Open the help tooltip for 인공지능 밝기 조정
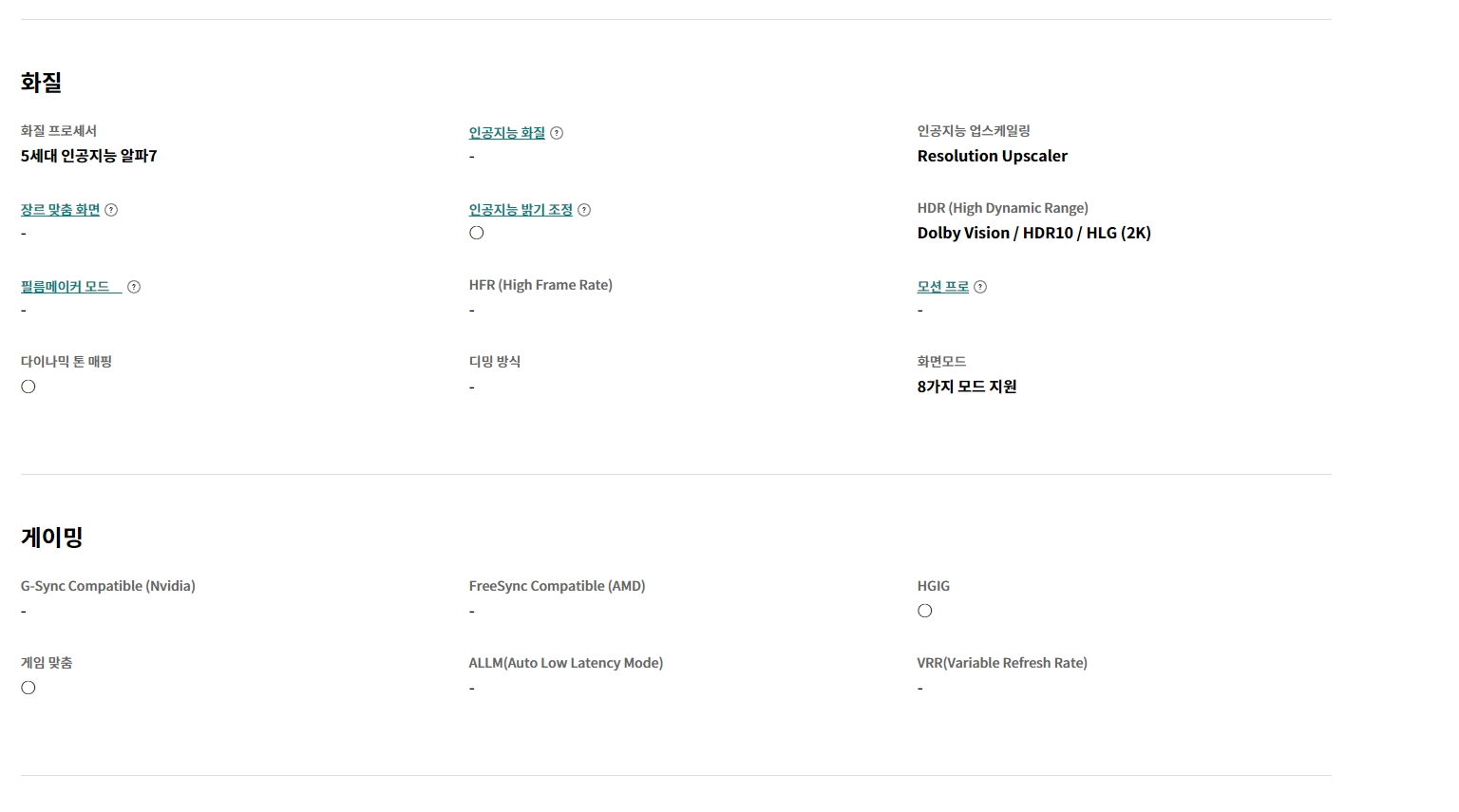Screen dimensions: 1459x812 [584, 210]
